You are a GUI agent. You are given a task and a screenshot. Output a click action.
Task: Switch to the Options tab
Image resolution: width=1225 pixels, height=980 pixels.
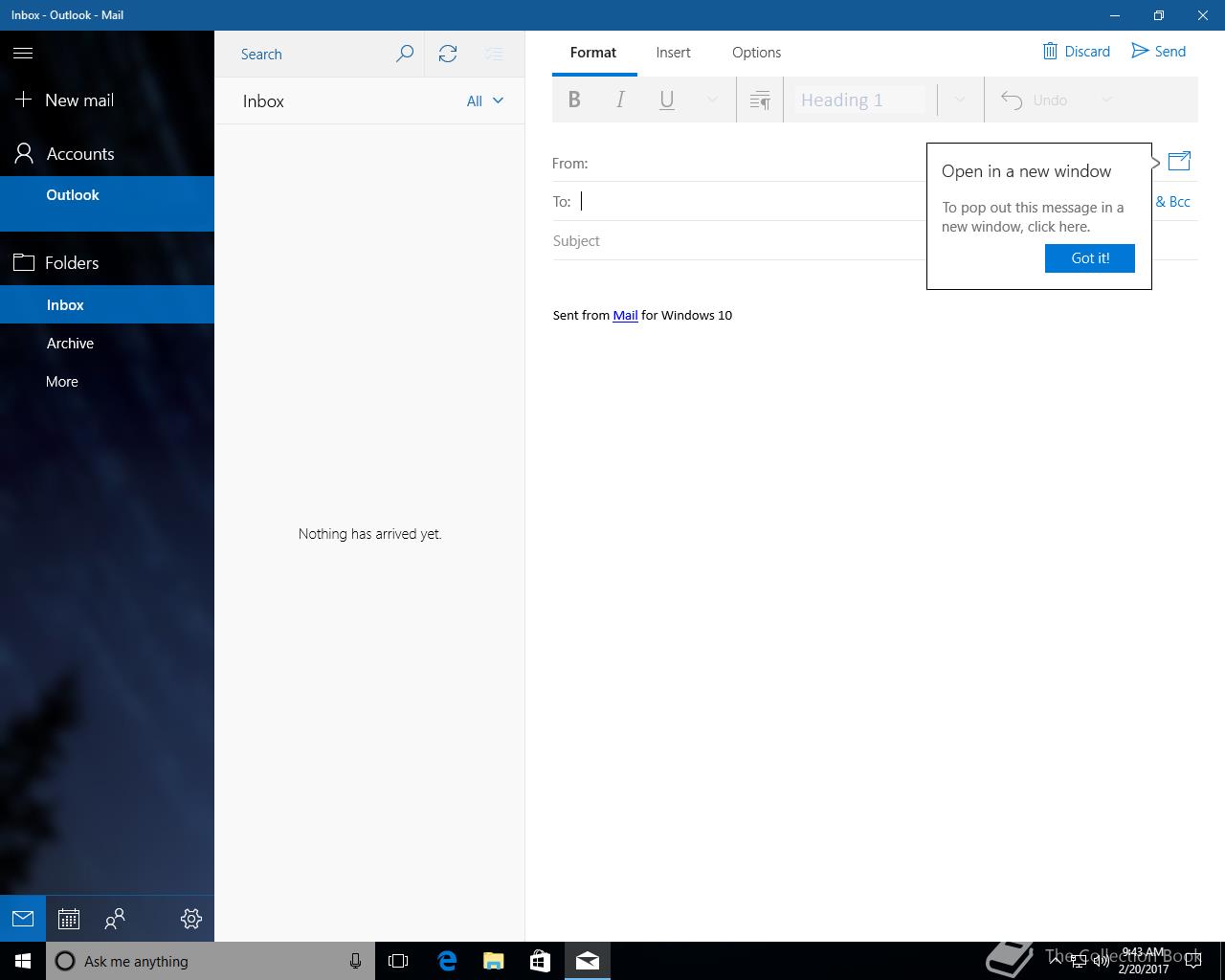[x=757, y=53]
